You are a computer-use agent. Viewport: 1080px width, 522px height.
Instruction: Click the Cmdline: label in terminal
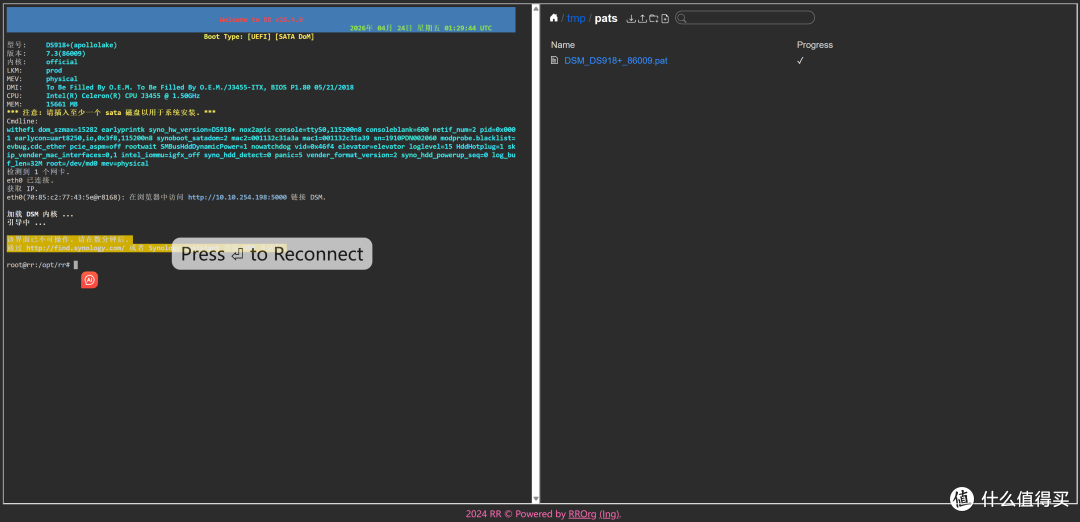(23, 121)
